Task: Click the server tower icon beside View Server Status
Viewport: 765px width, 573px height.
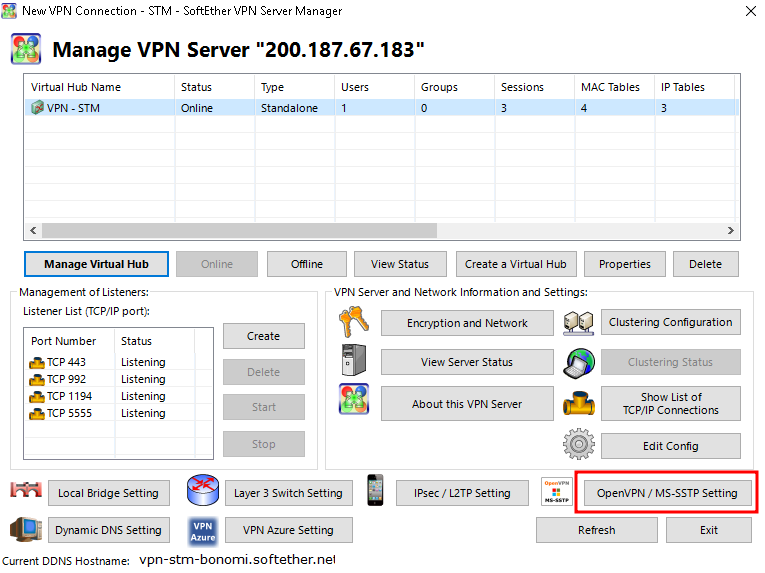Action: 354,360
